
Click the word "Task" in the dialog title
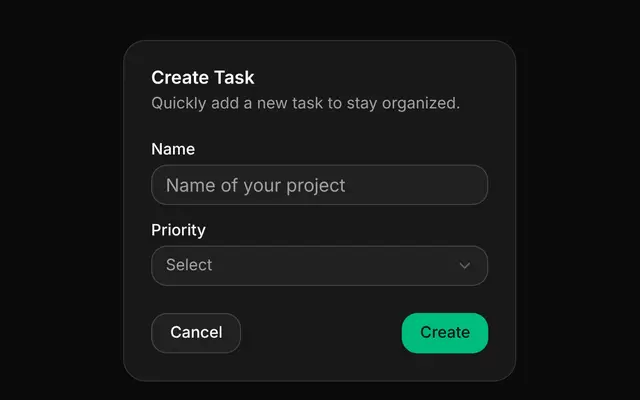point(234,78)
